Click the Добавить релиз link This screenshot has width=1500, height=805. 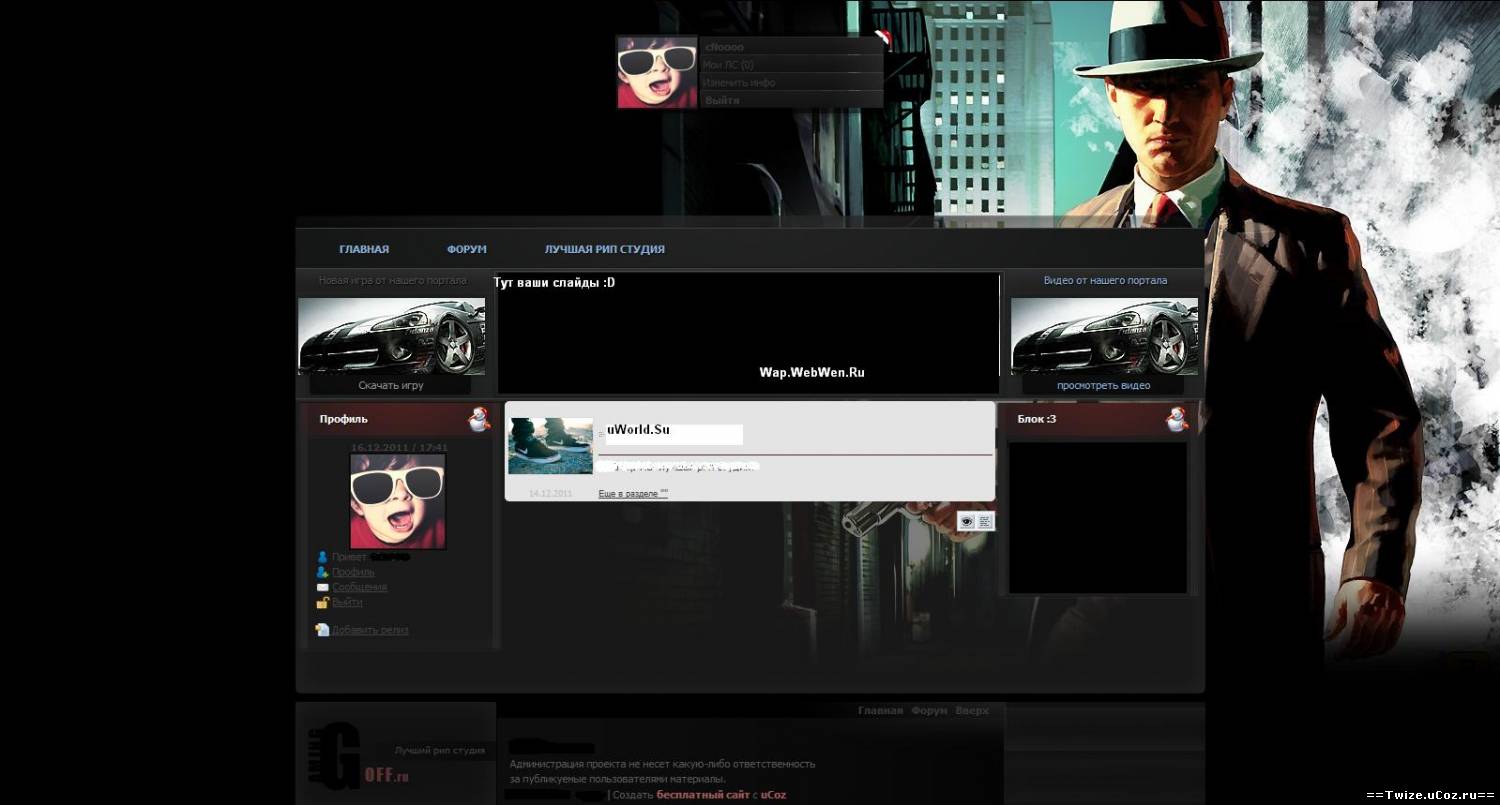tap(370, 630)
